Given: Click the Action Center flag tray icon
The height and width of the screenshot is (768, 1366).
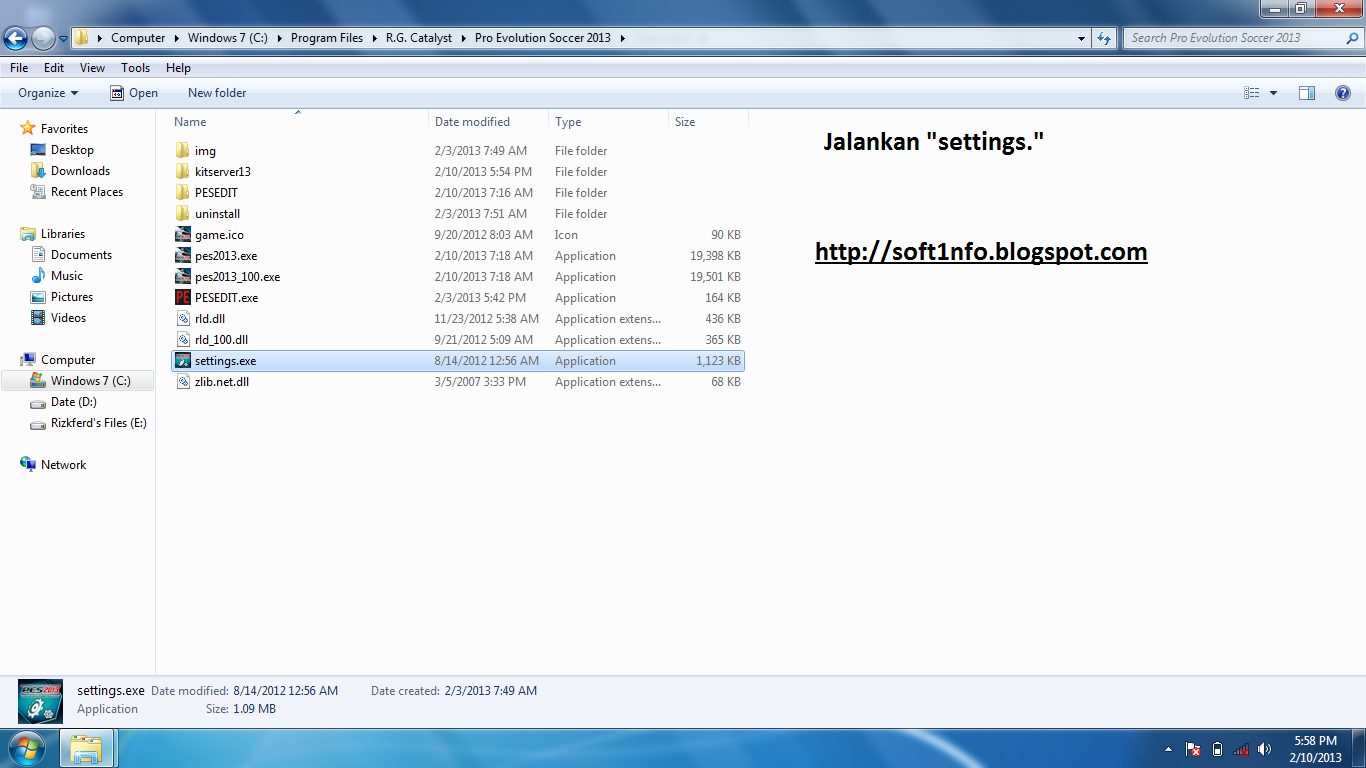Looking at the screenshot, I should (1193, 749).
